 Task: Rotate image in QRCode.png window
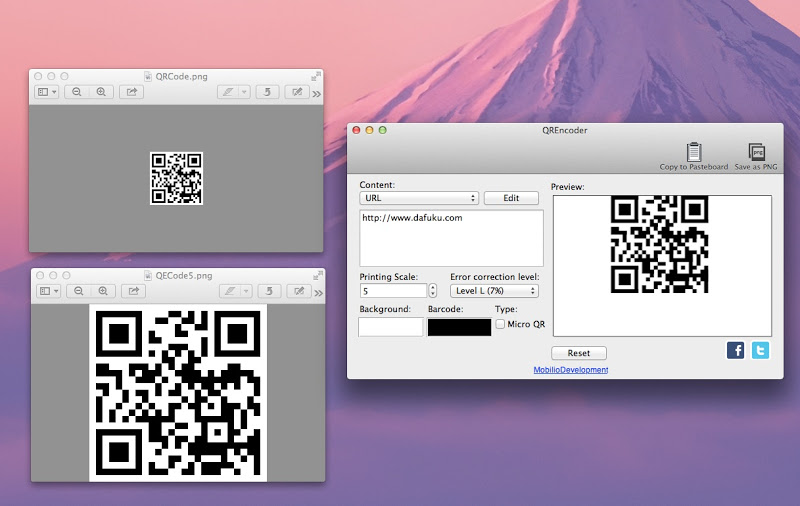267,92
